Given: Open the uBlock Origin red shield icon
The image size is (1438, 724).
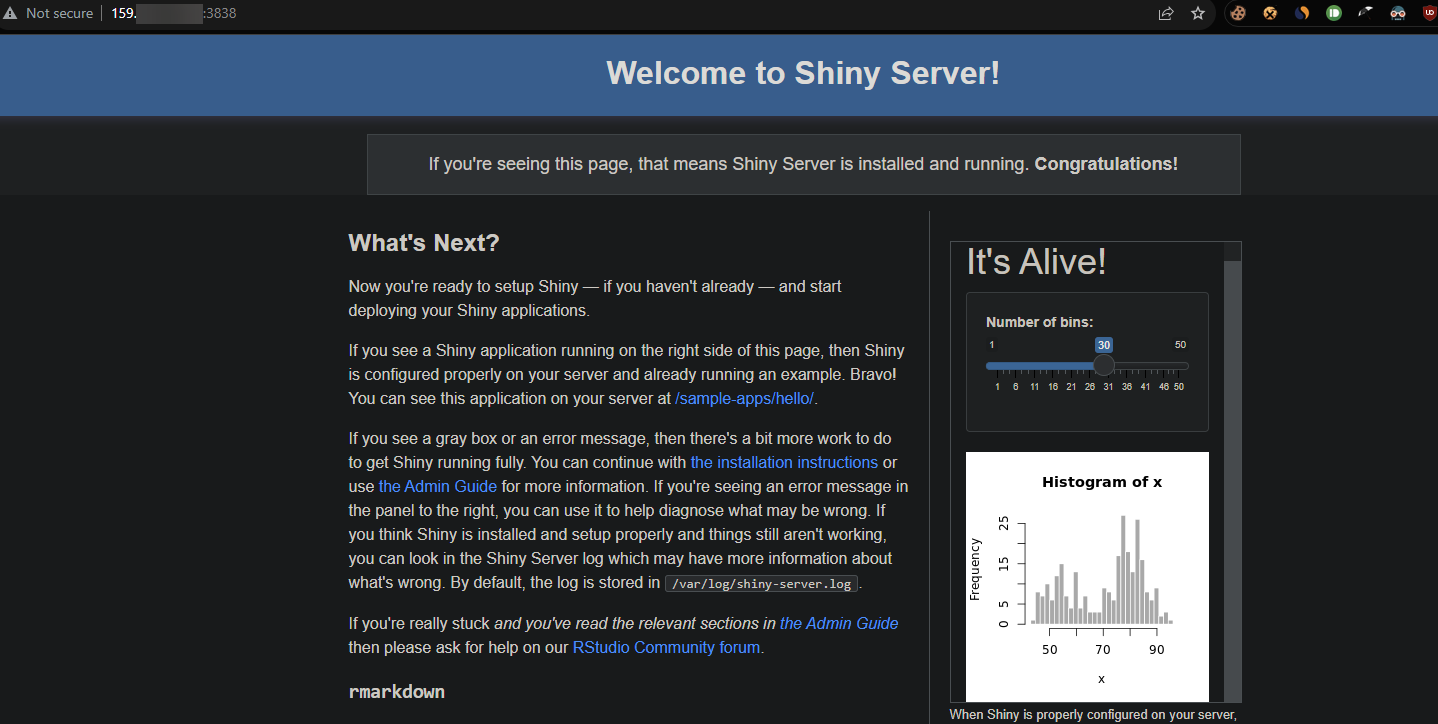Looking at the screenshot, I should point(1428,14).
